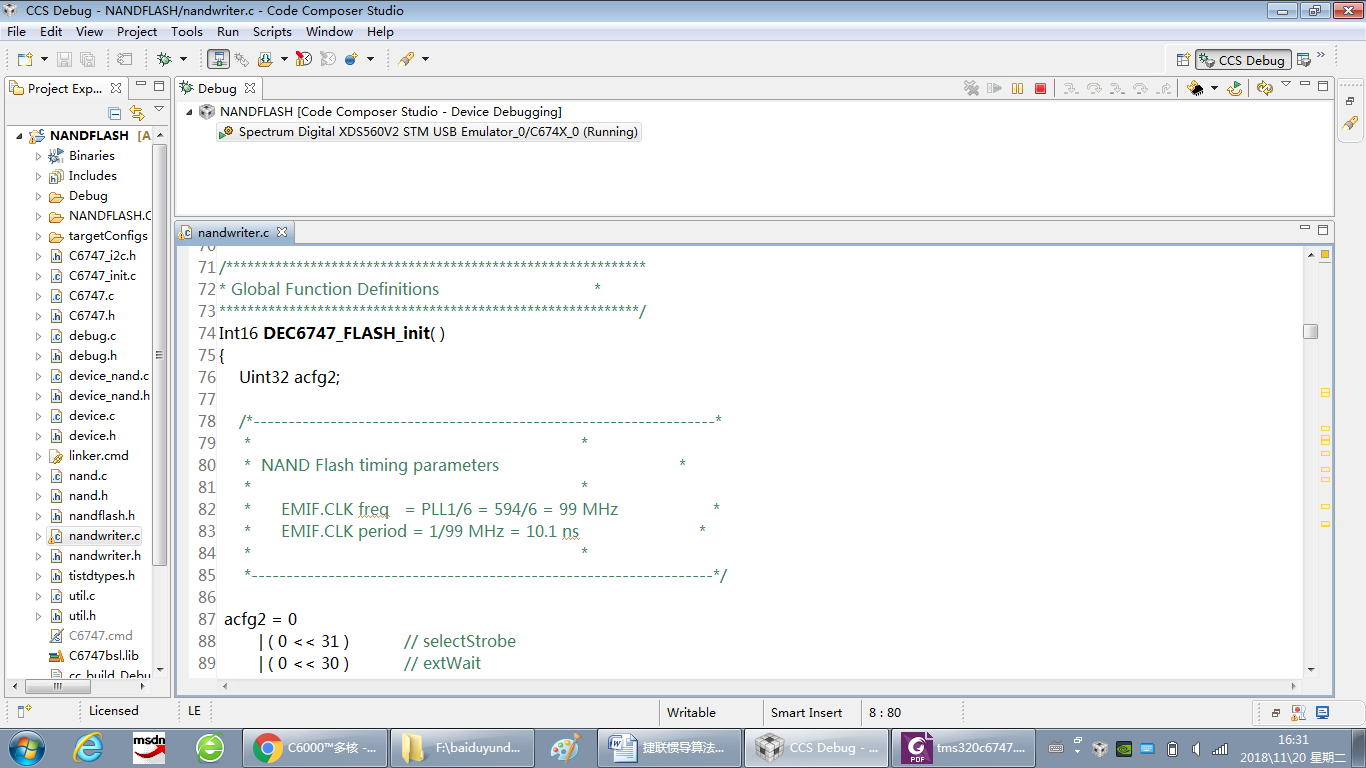Open the Run menu
This screenshot has width=1366, height=768.
pos(228,32)
